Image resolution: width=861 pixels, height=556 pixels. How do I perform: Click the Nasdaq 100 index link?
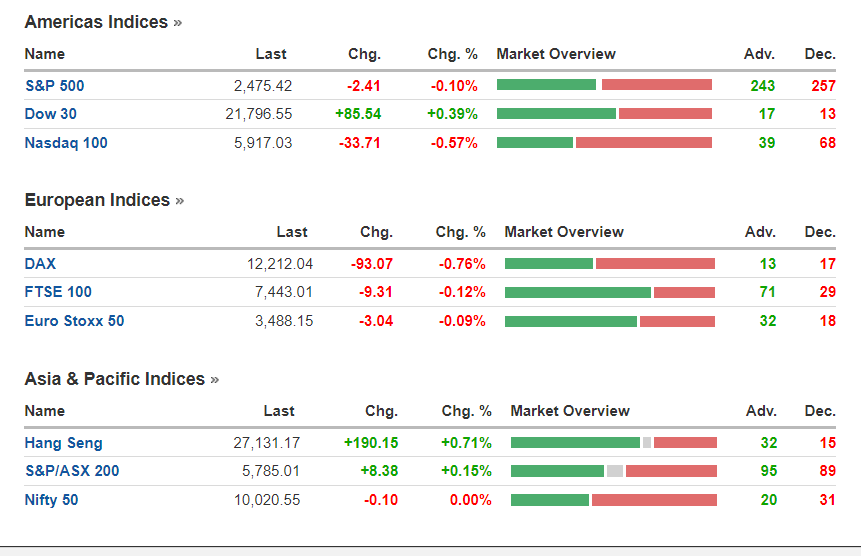(66, 143)
